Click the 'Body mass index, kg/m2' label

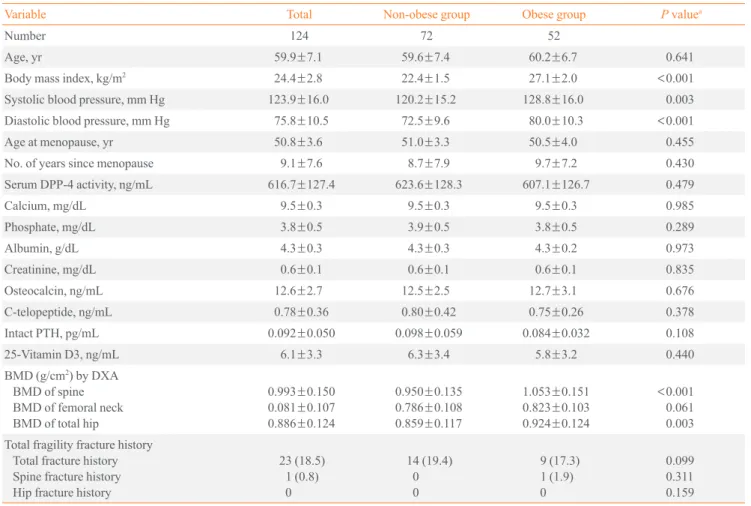(x=65, y=78)
